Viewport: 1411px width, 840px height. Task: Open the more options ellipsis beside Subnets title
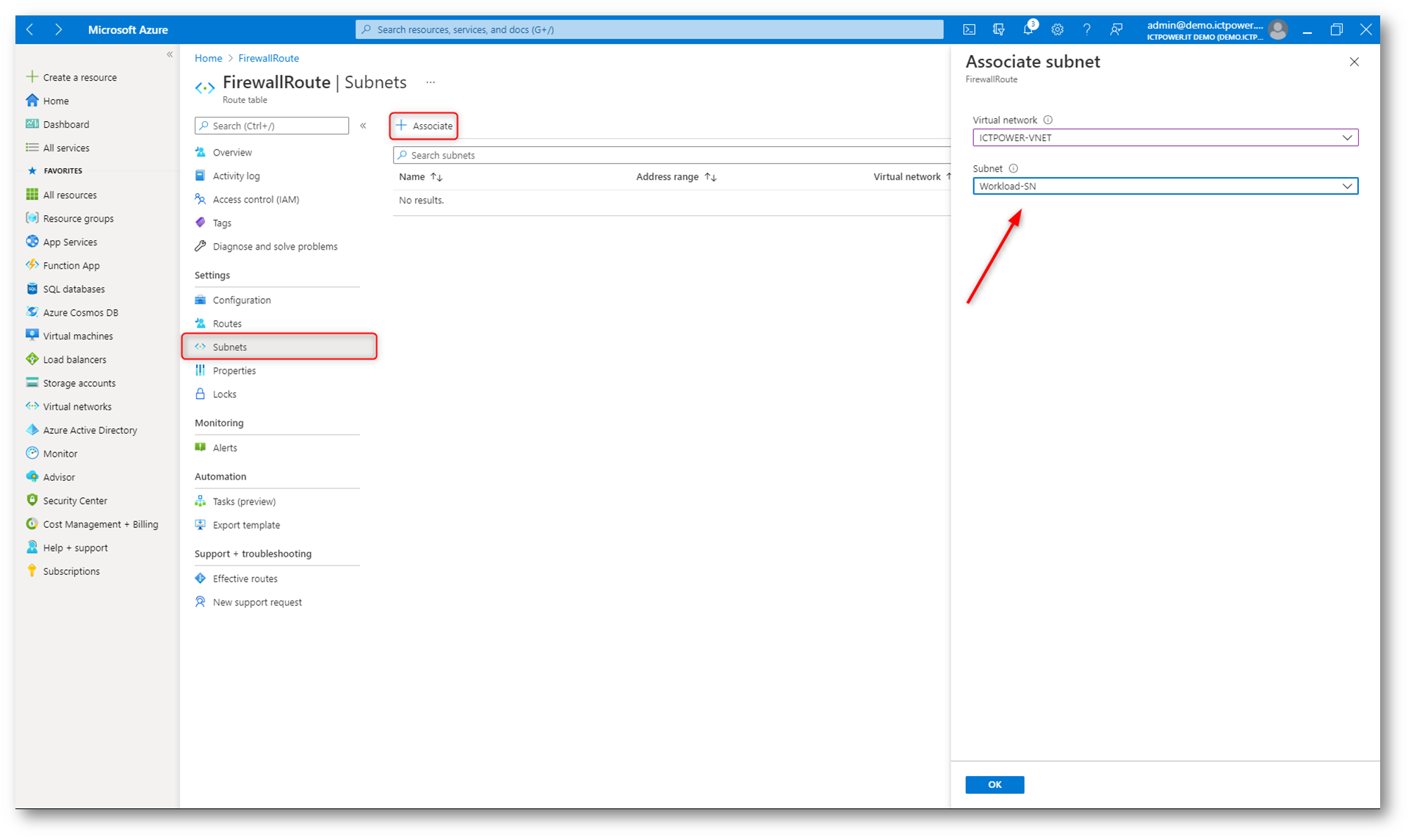[430, 82]
